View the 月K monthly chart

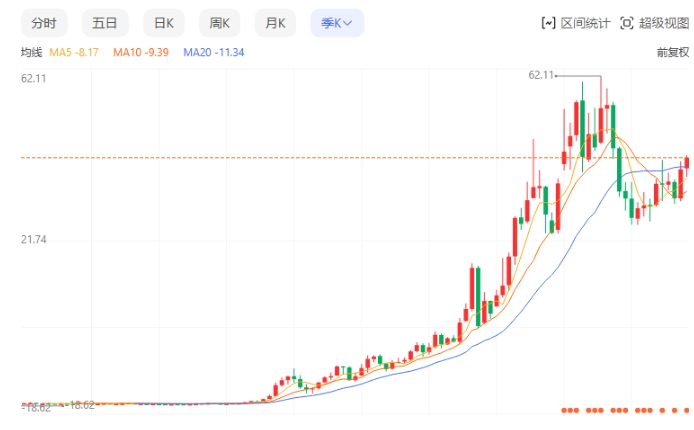pyautogui.click(x=275, y=23)
